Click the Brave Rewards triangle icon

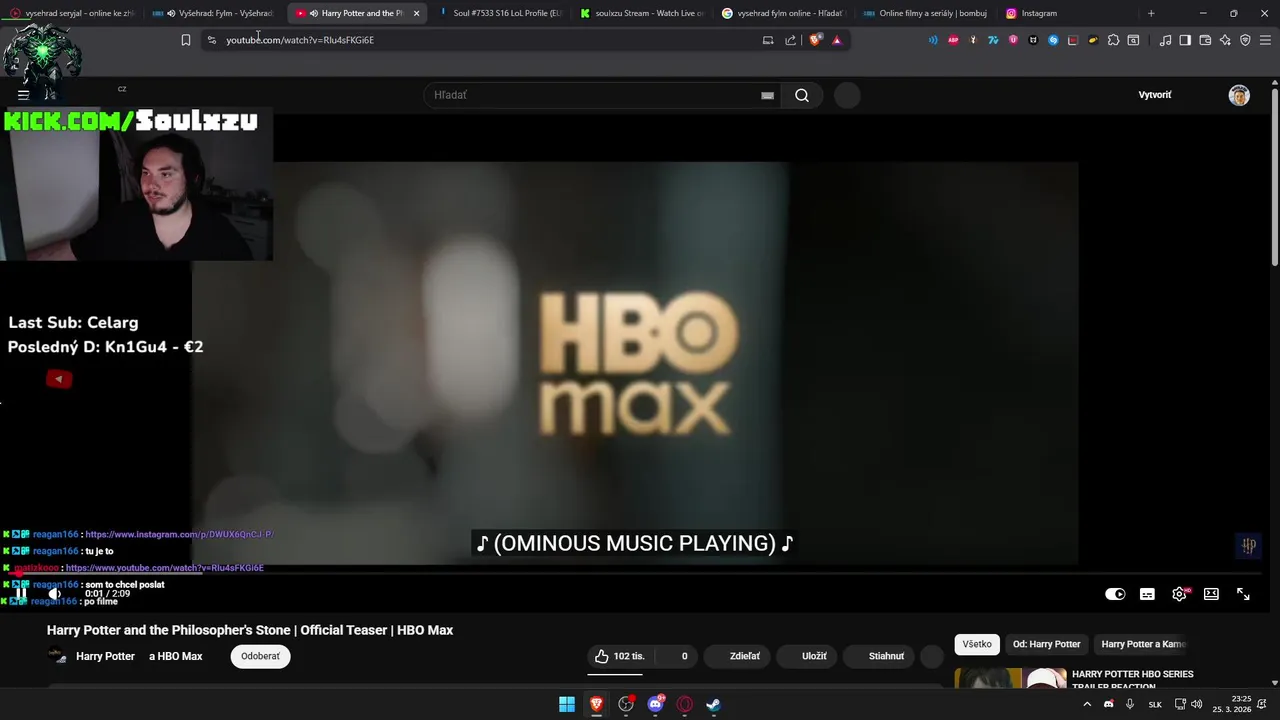click(837, 40)
